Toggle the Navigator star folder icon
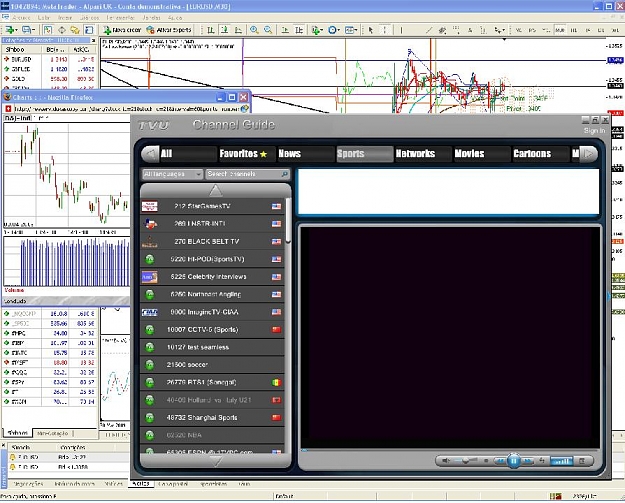Viewport: 625px width, 503px height. pyautogui.click(x=75, y=30)
